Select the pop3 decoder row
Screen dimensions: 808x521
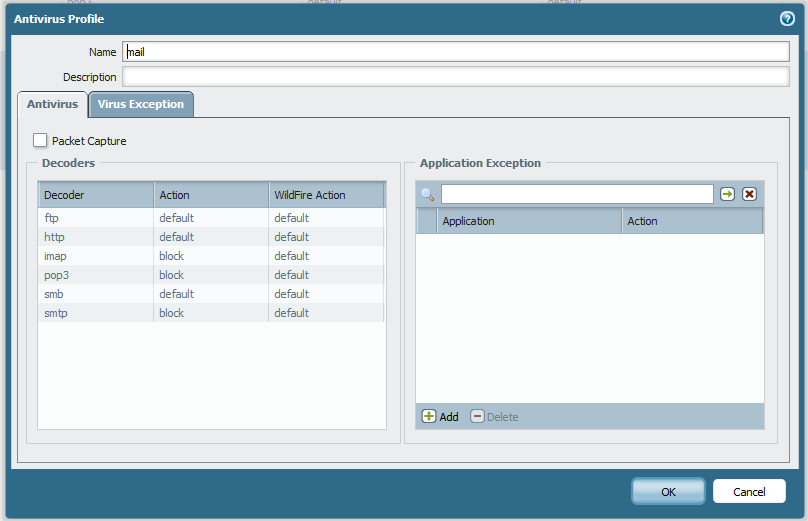click(96, 275)
